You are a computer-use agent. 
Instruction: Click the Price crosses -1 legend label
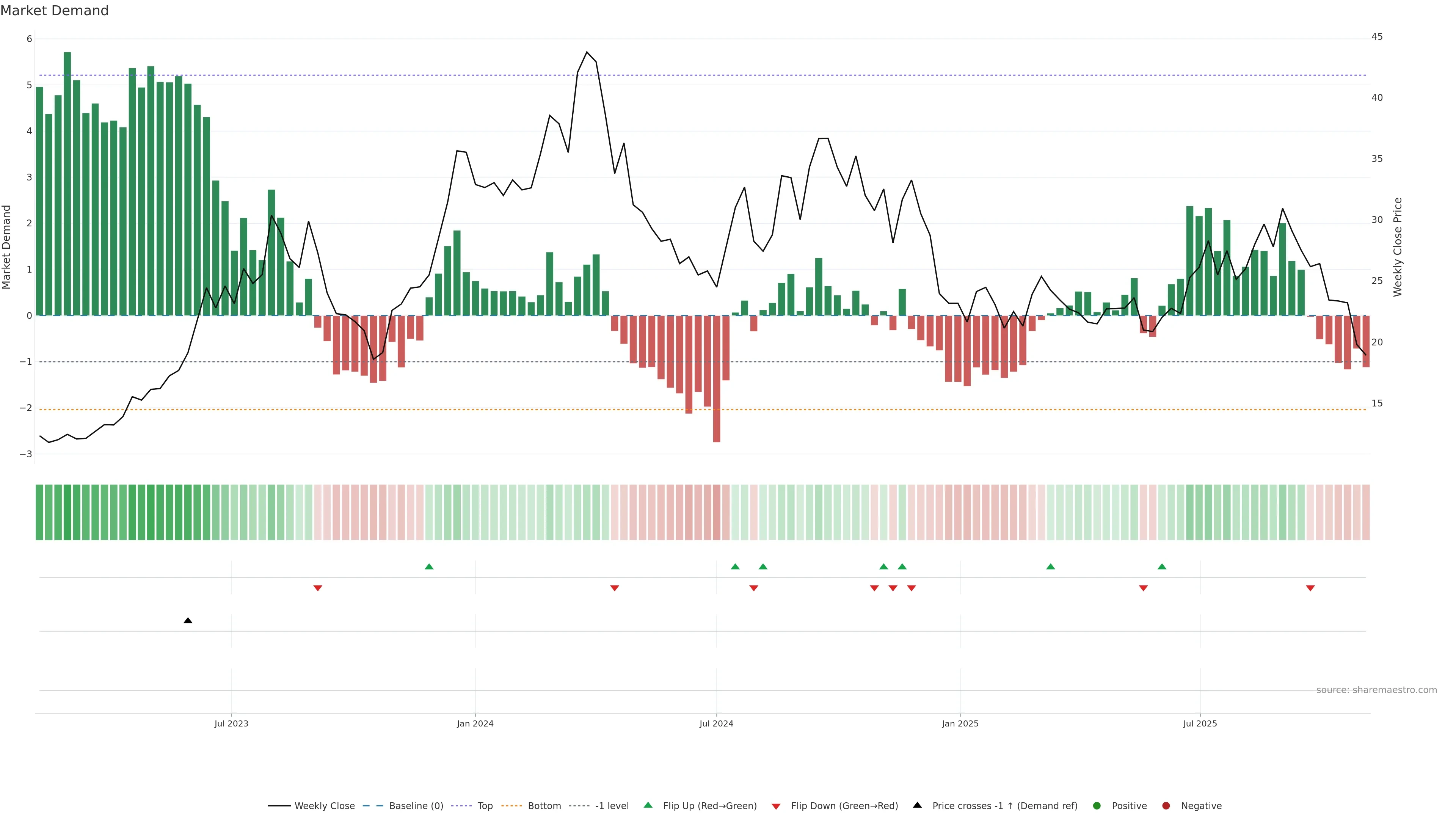click(x=1004, y=805)
